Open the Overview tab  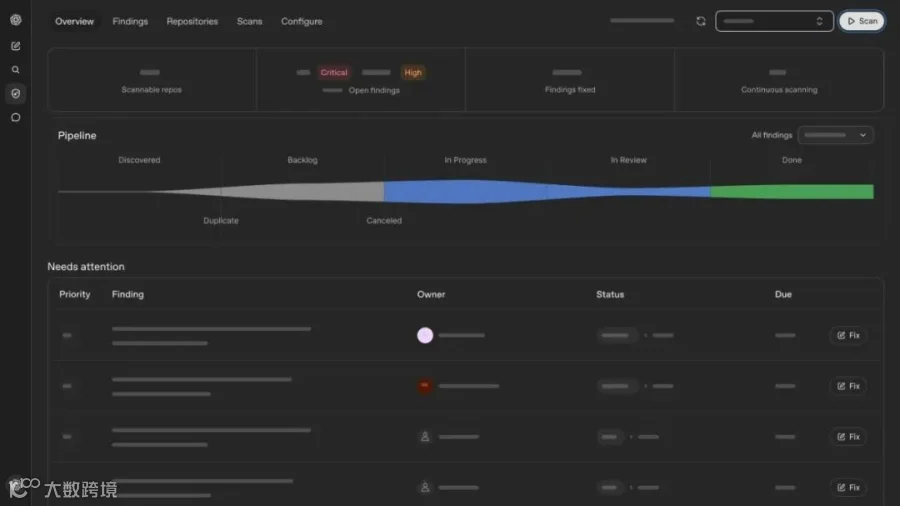point(74,21)
